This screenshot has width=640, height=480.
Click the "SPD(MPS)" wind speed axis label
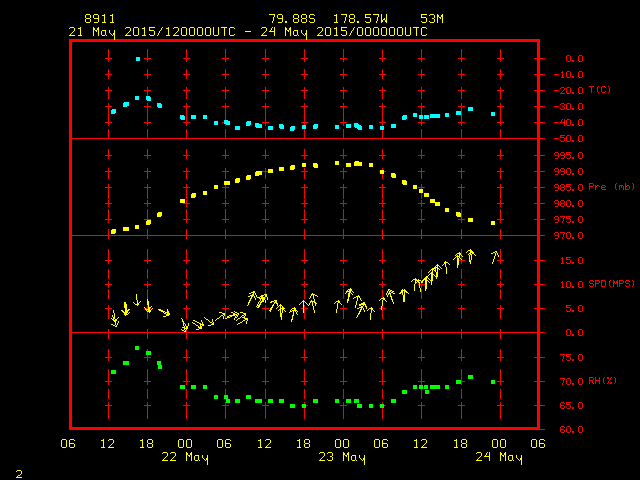tap(611, 283)
